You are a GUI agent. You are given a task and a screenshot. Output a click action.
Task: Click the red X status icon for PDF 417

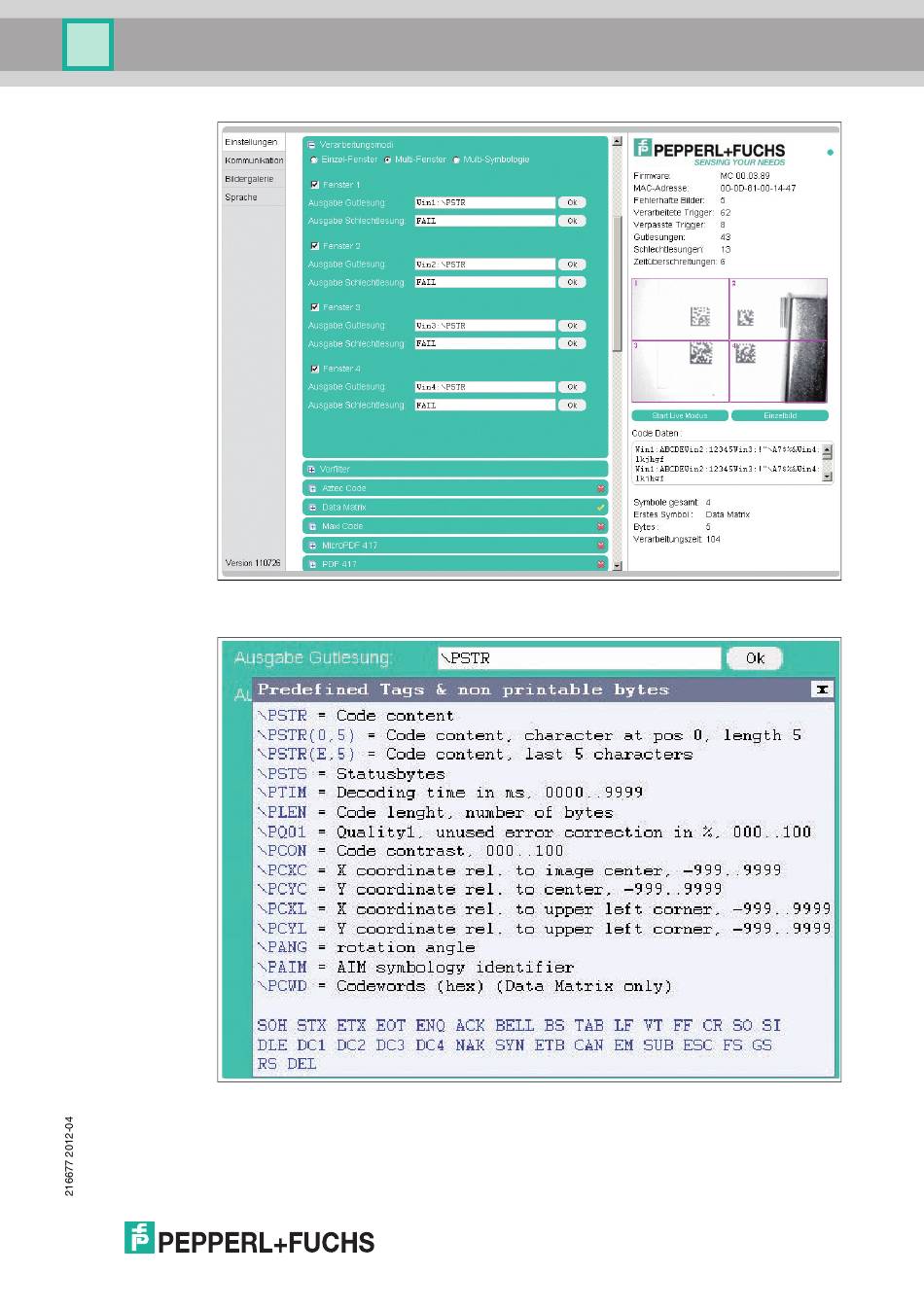(601, 564)
